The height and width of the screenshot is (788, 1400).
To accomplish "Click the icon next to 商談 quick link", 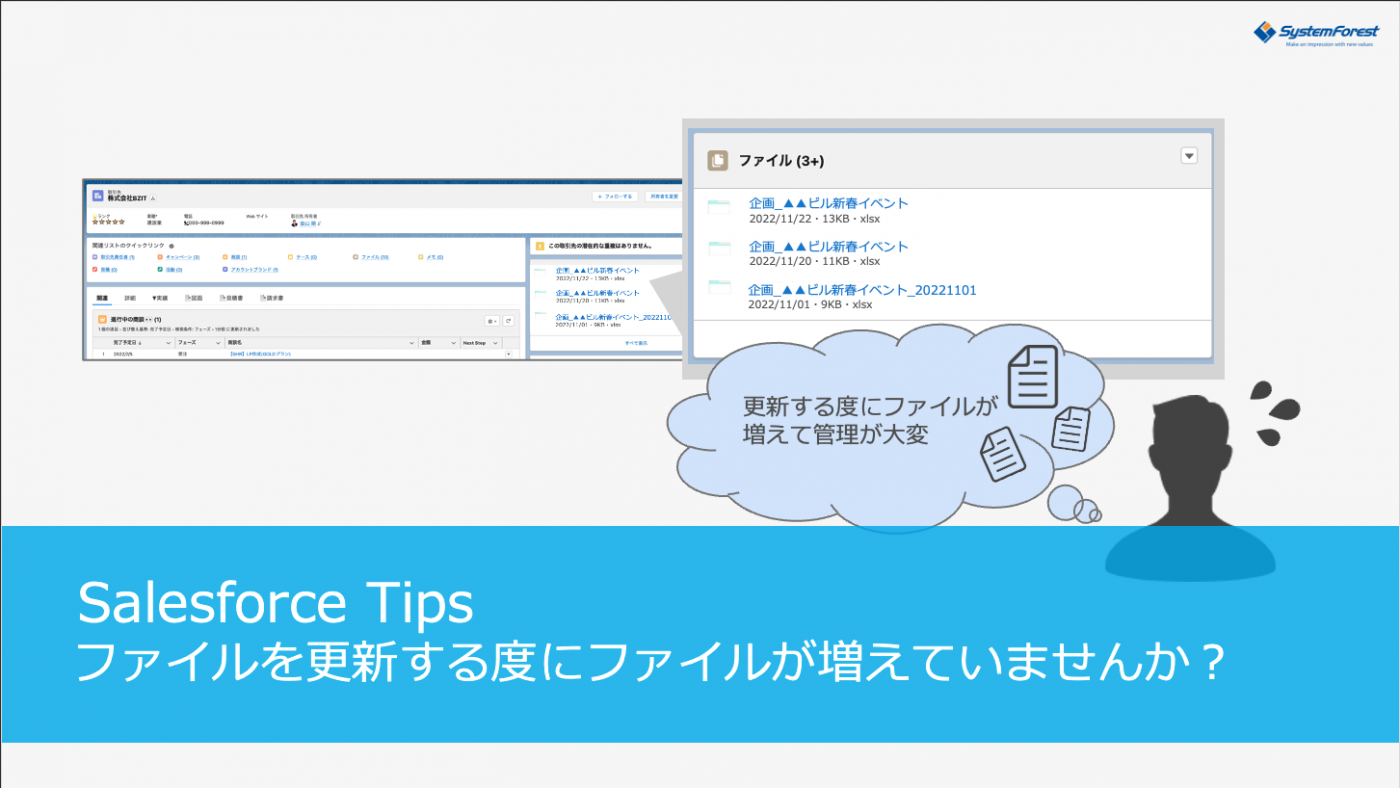I will 225,257.
